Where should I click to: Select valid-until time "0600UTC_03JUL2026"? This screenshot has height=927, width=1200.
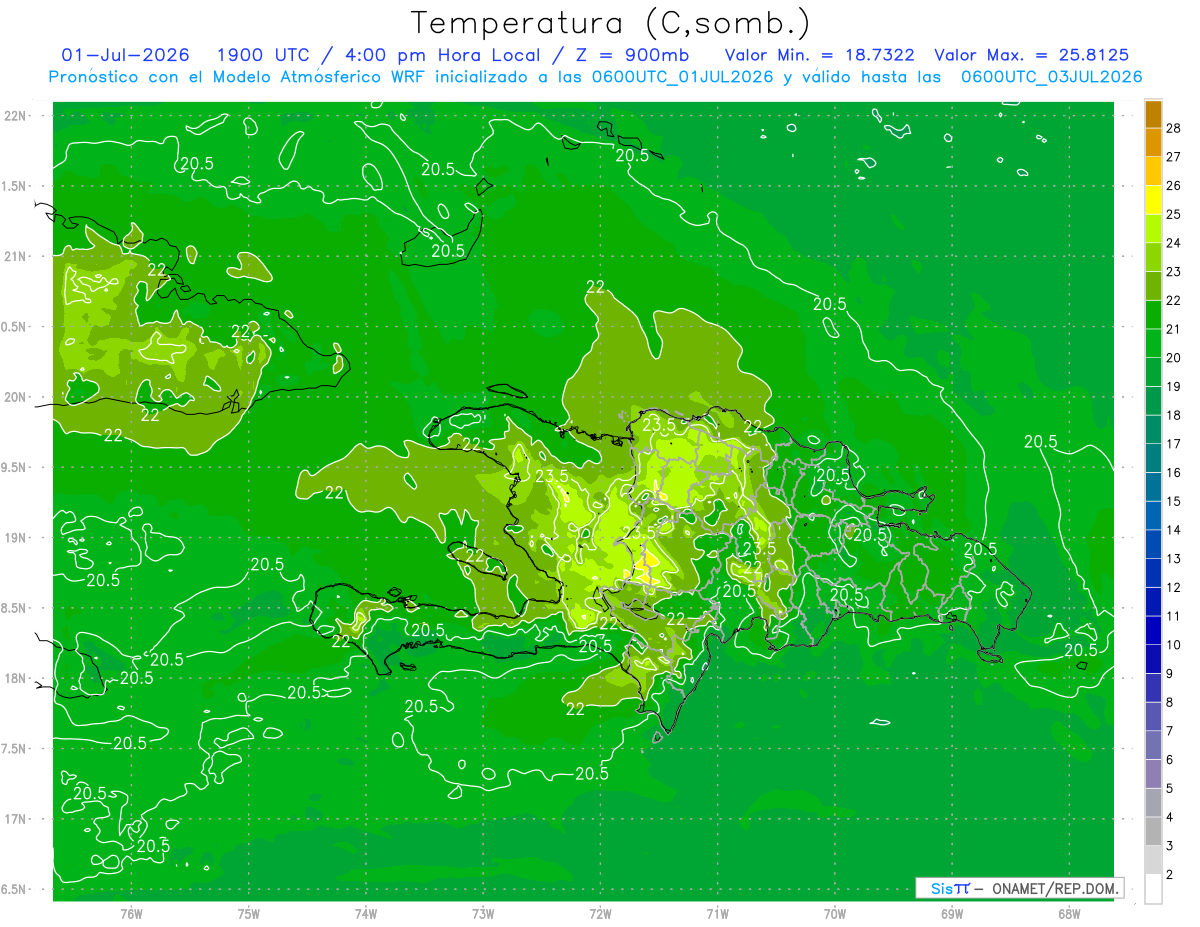point(1051,77)
